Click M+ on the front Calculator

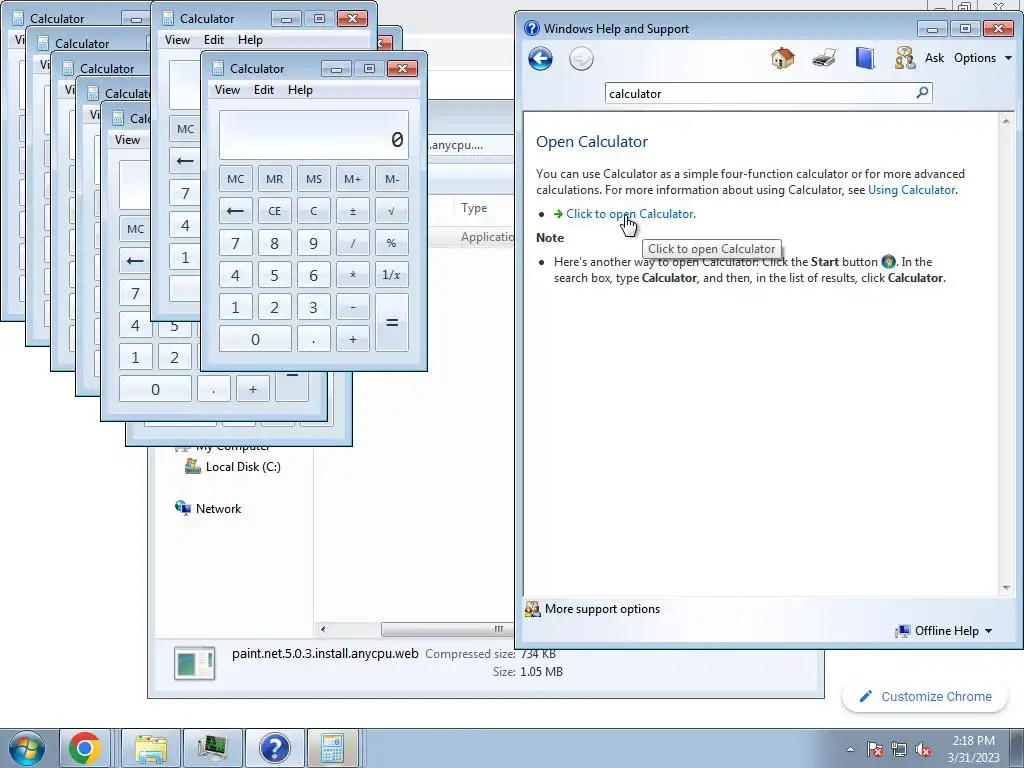(x=353, y=179)
